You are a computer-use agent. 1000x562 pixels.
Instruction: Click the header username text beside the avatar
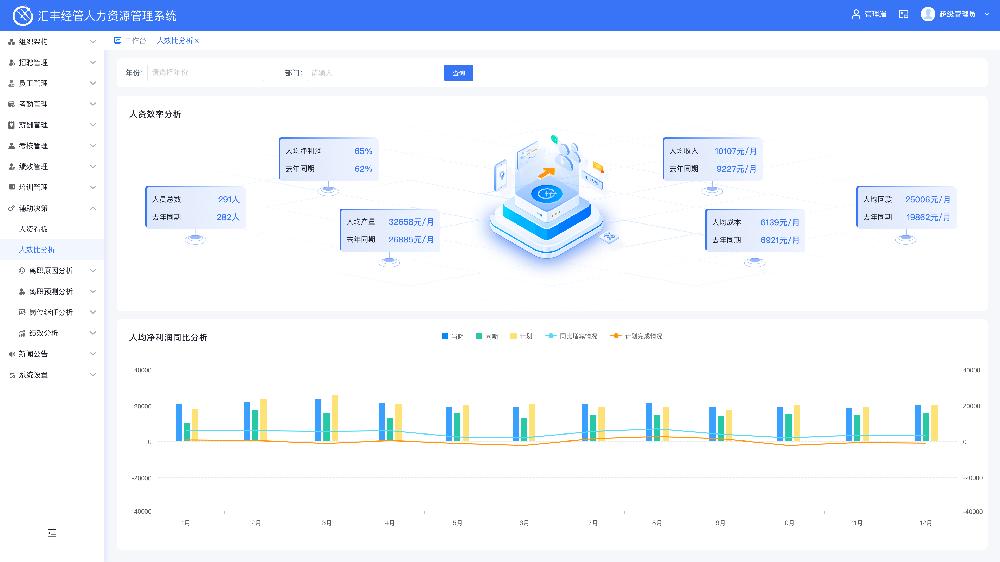click(957, 14)
